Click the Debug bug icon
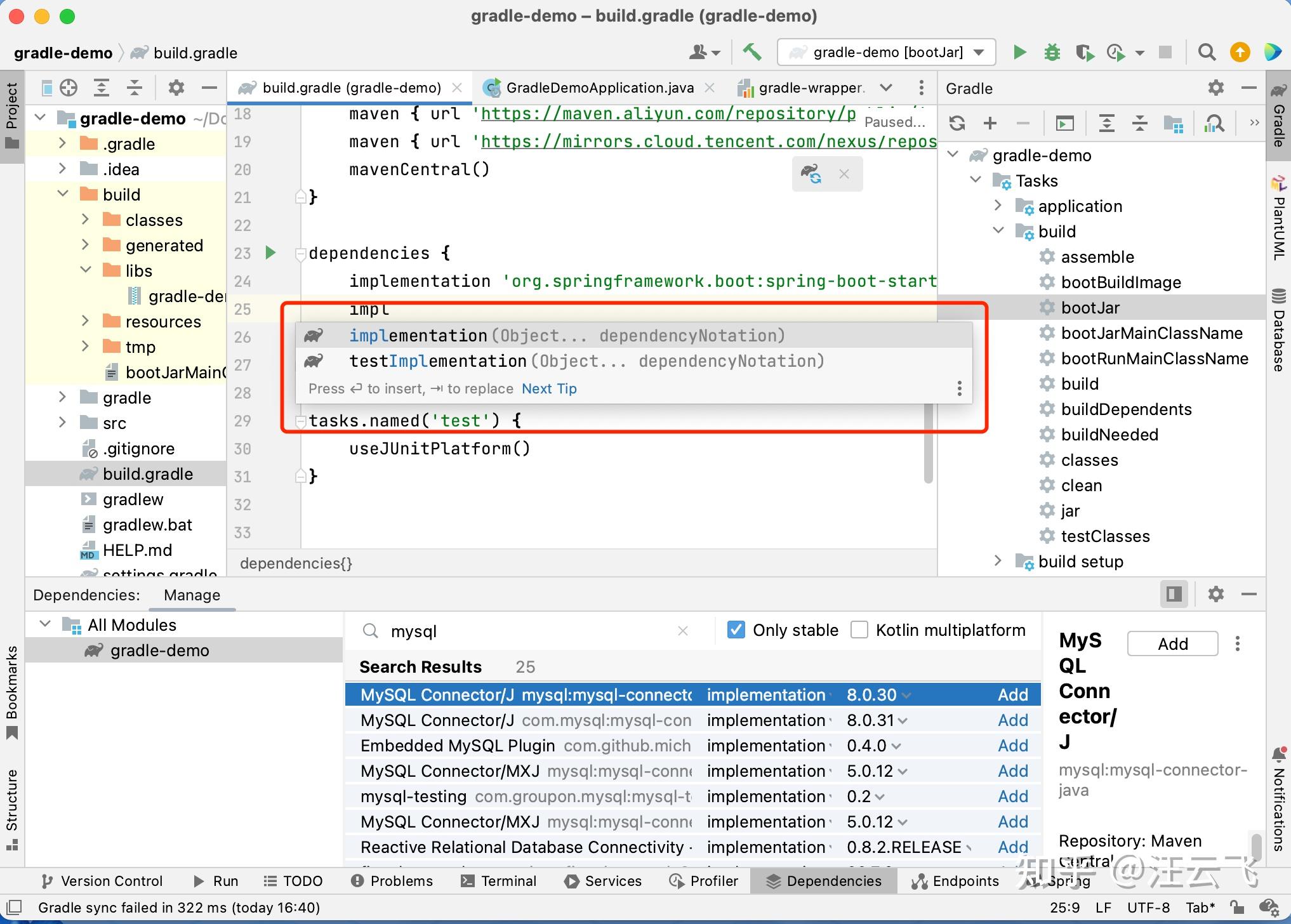Image resolution: width=1291 pixels, height=924 pixels. click(x=1052, y=52)
